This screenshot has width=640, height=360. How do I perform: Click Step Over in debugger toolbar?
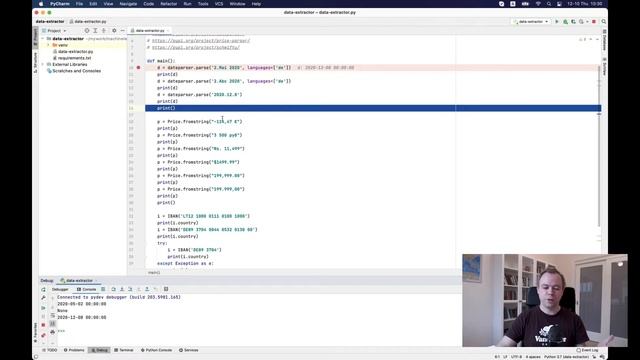[x=113, y=289]
